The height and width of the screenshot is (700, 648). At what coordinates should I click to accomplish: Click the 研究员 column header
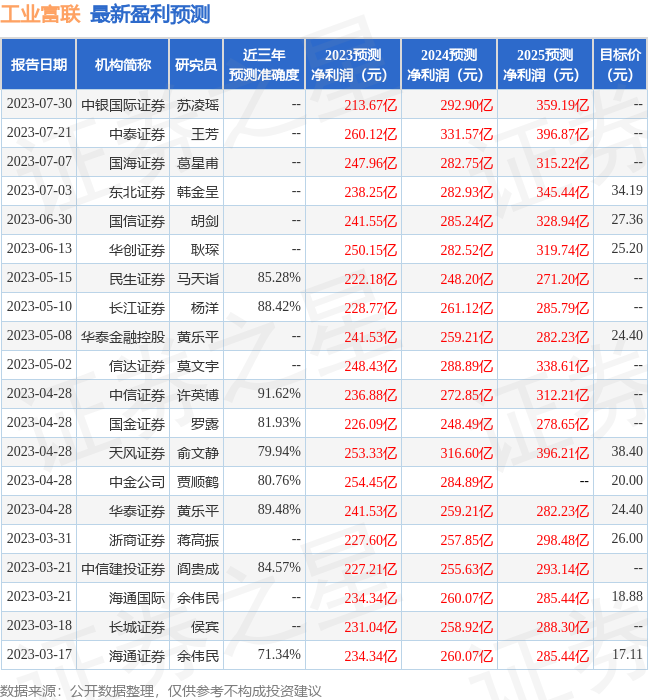point(196,65)
